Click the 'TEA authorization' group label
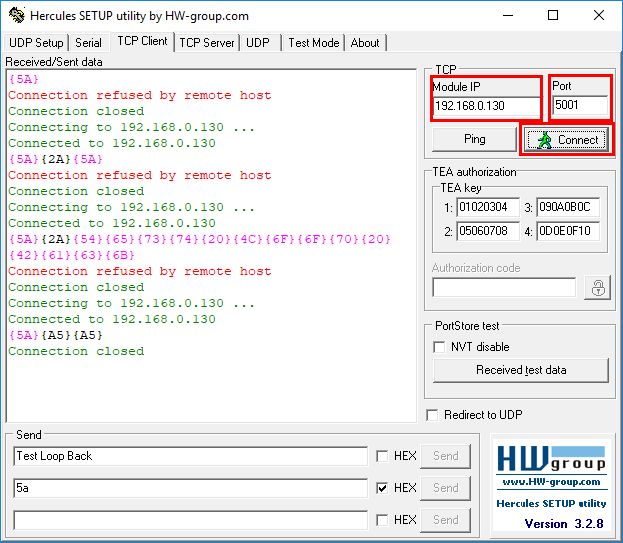 pyautogui.click(x=474, y=172)
